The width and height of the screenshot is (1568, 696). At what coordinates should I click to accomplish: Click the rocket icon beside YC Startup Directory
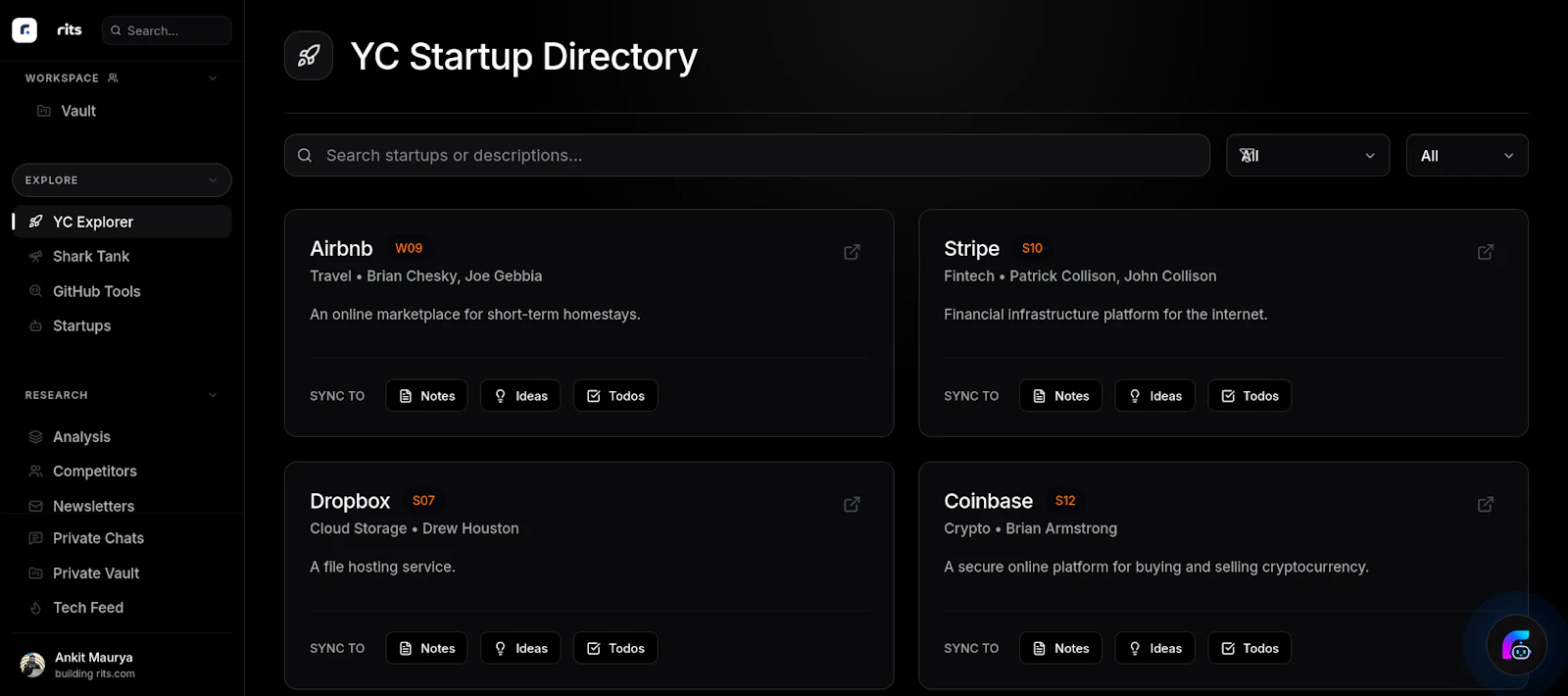pyautogui.click(x=309, y=56)
